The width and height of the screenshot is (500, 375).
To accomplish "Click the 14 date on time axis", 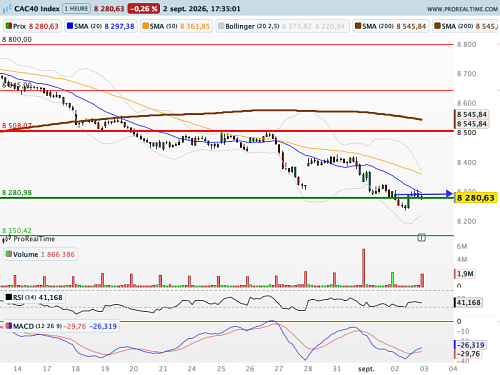I will [x=17, y=369].
